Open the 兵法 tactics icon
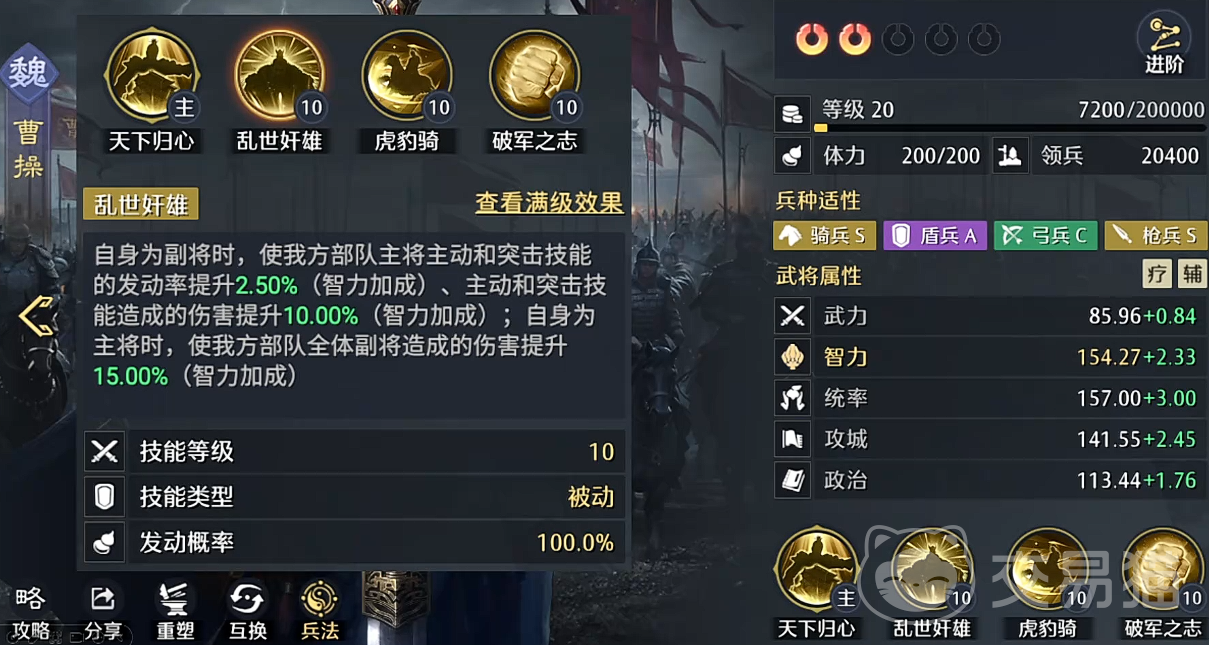The height and width of the screenshot is (645, 1209). 320,611
